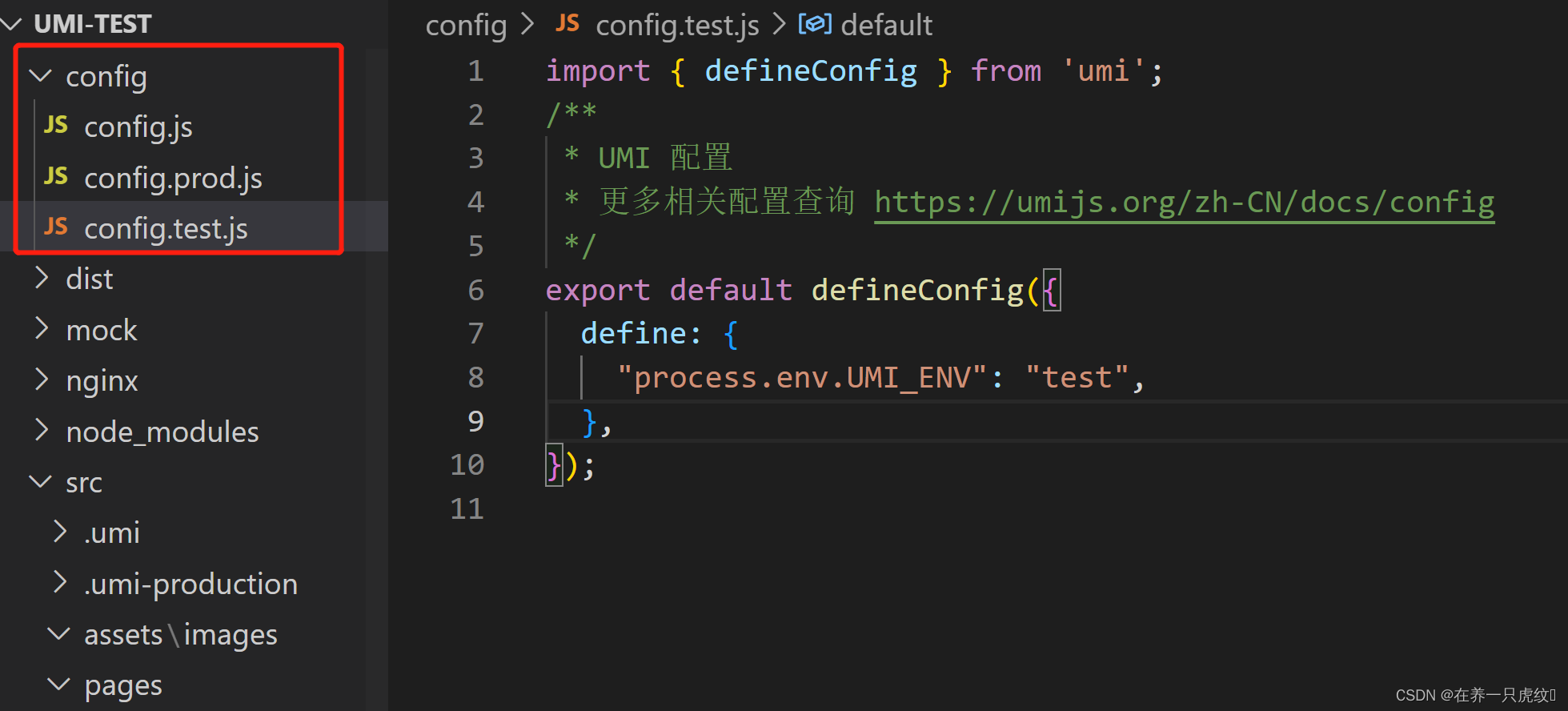1568x711 pixels.
Task: Open the umijs.org docs config link
Action: point(1185,203)
